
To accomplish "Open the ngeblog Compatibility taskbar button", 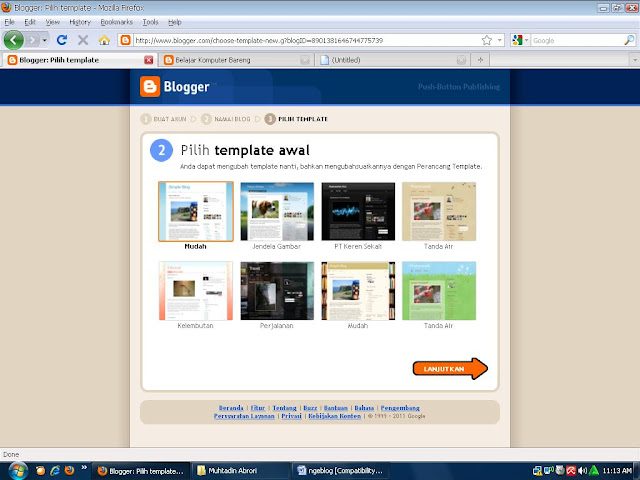I will click(x=341, y=471).
